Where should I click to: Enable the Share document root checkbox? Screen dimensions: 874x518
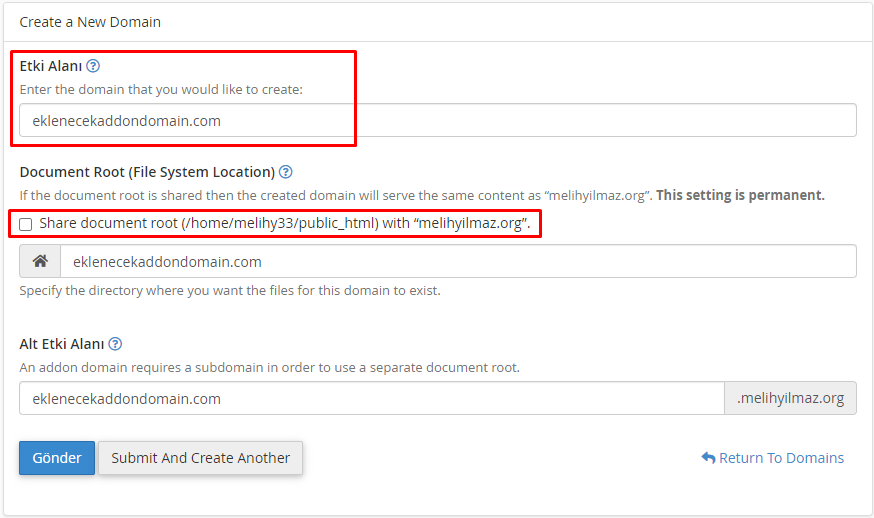(x=26, y=224)
